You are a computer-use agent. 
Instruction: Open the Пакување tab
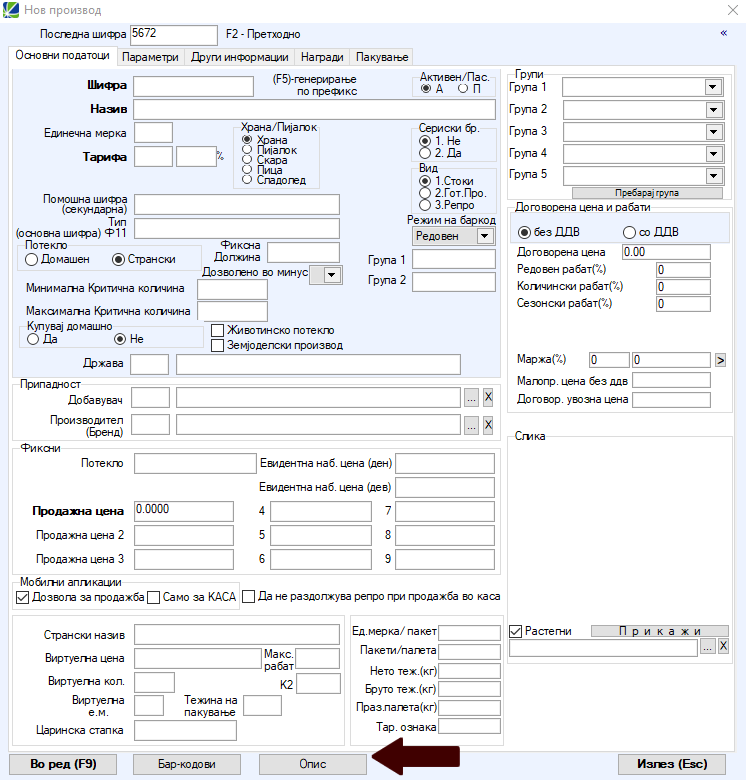click(x=382, y=57)
